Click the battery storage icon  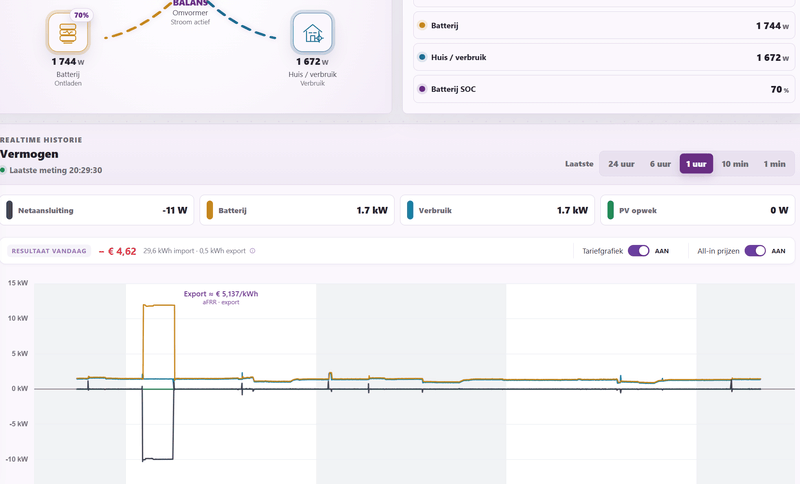click(x=68, y=33)
